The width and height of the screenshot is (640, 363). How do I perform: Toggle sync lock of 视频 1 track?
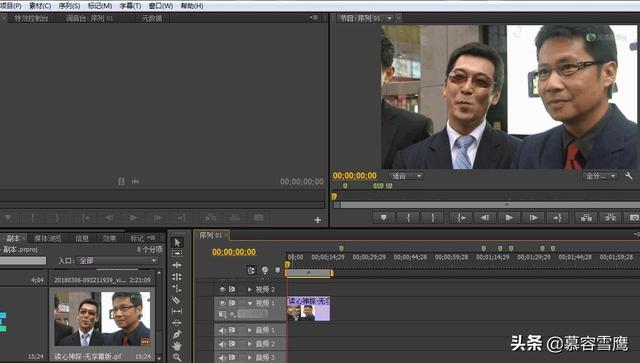(232, 303)
